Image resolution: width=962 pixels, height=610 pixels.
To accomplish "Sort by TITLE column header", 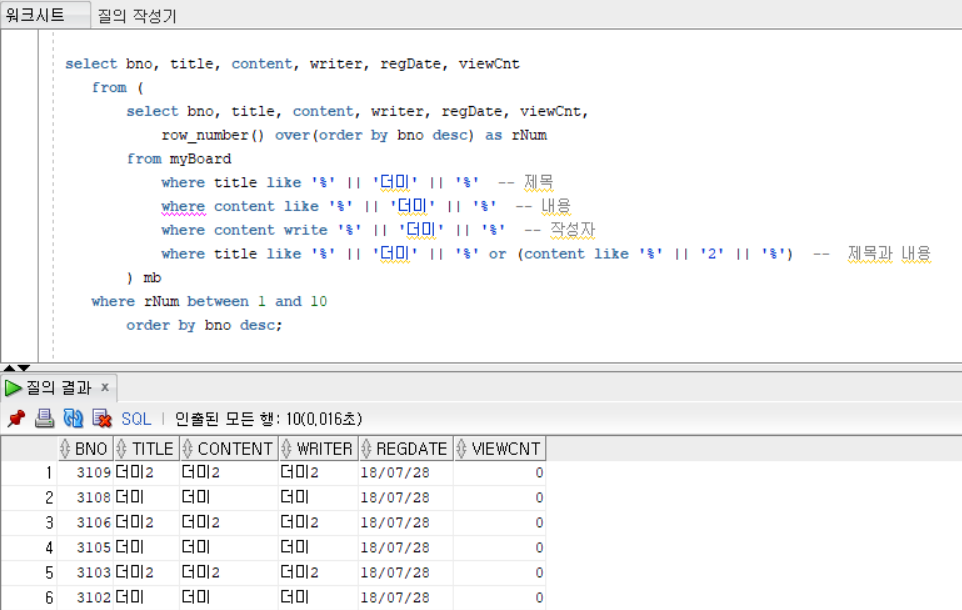I will tap(146, 449).
